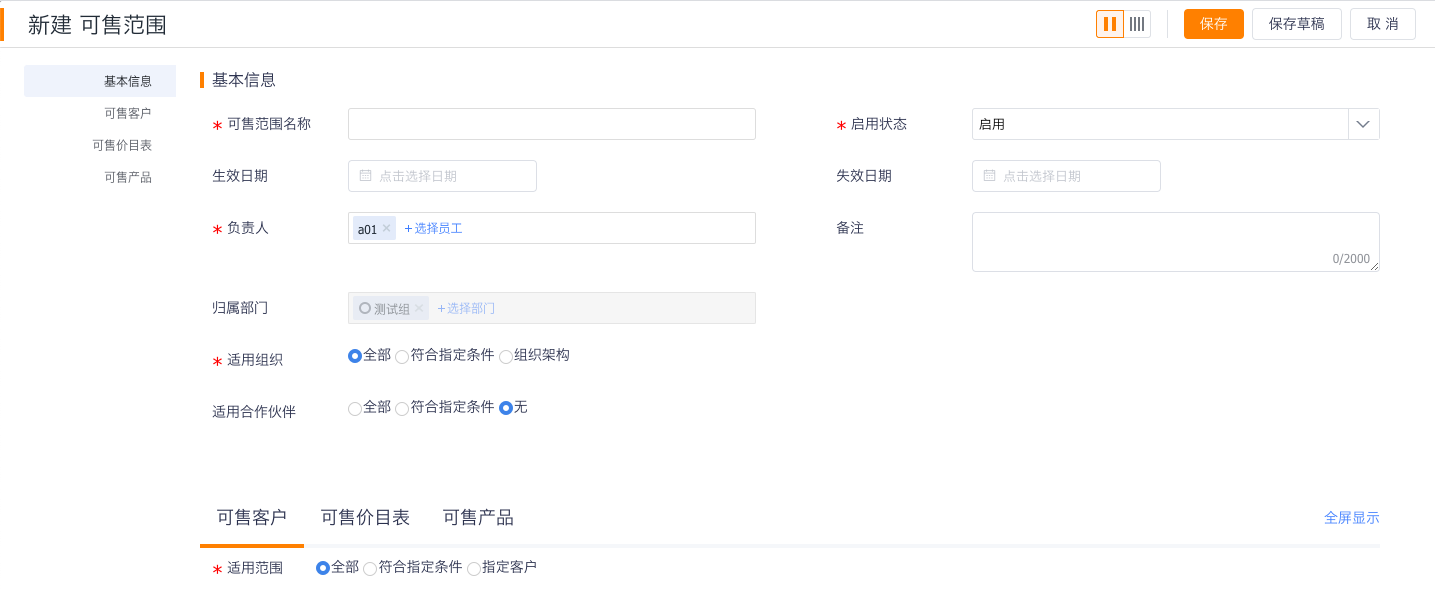Screen dimensions: 1435x589
Task: Expand the 启用状态 dropdown arrow
Action: 1363,124
